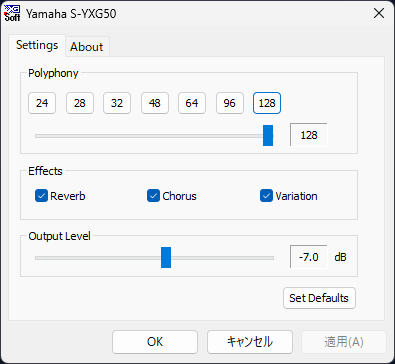Viewport: 395px width, 364px height.
Task: Disable the Chorus effect checkbox
Action: click(x=153, y=196)
